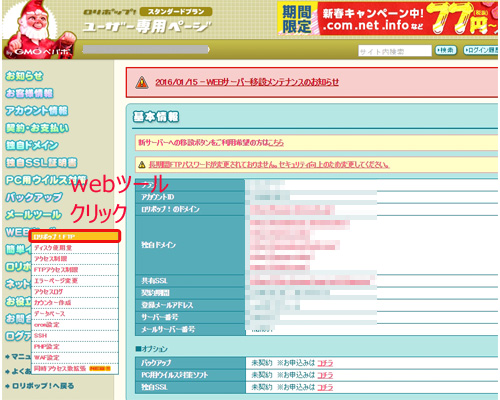
Task: Click the 検索 button next to search box
Action: [446, 50]
